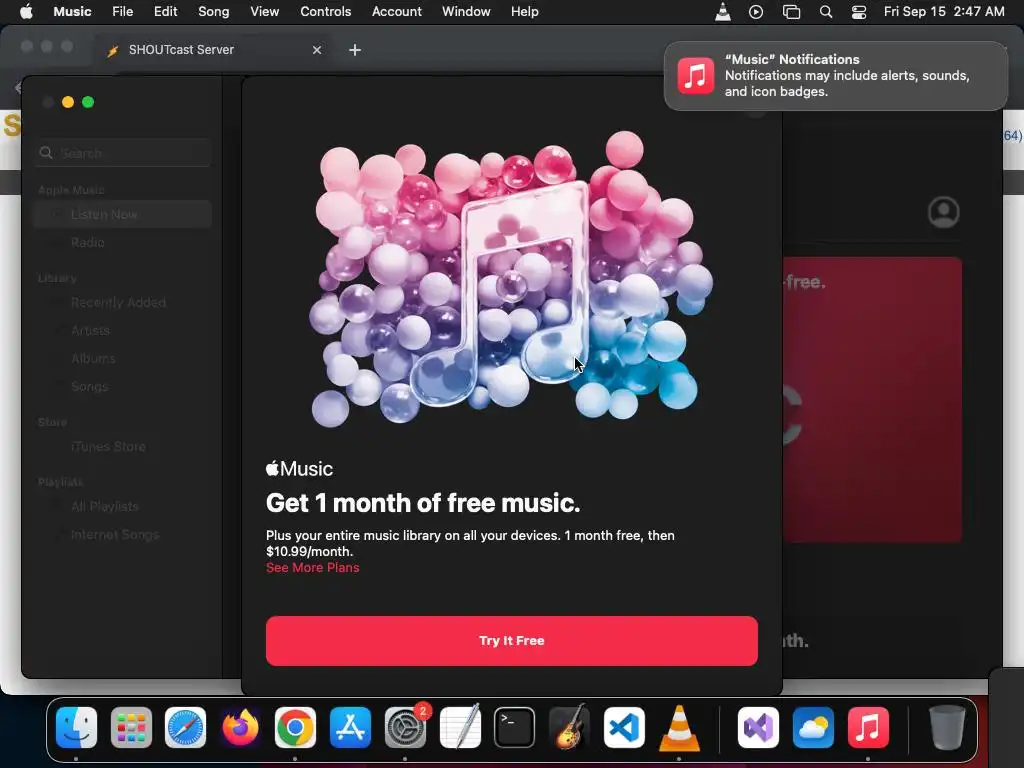1024x768 pixels.
Task: Click the yellow minimize button of Music window
Action: [x=68, y=102]
